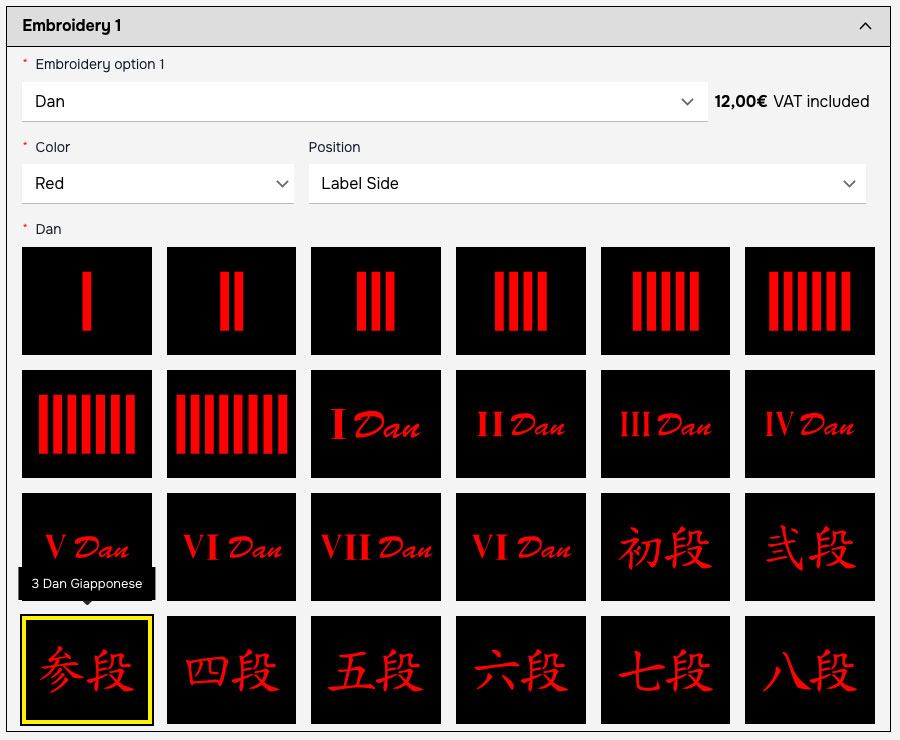Select the five red stripes design
Viewport: 900px width, 740px height.
tap(665, 301)
